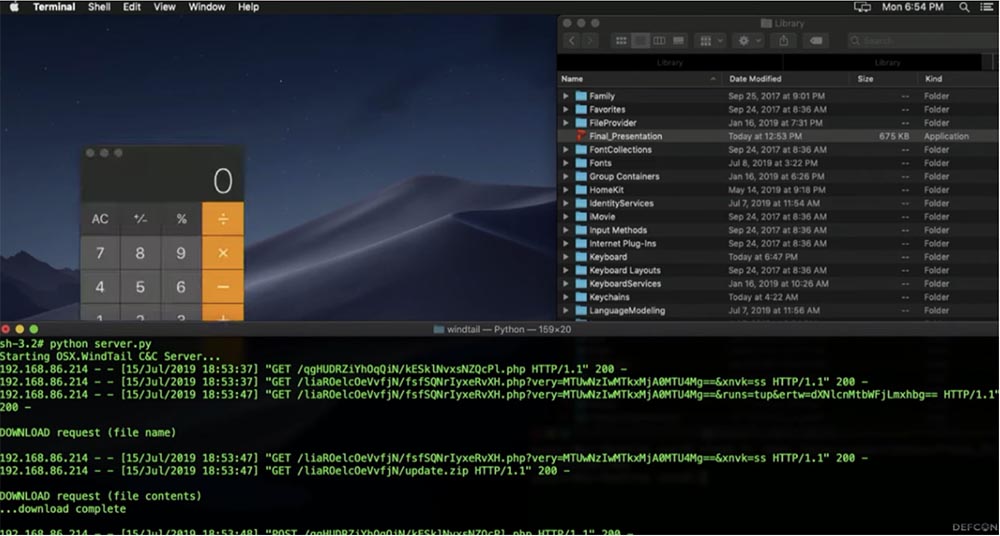Select the Keyboard folder icon
1000x536 pixels.
click(580, 257)
